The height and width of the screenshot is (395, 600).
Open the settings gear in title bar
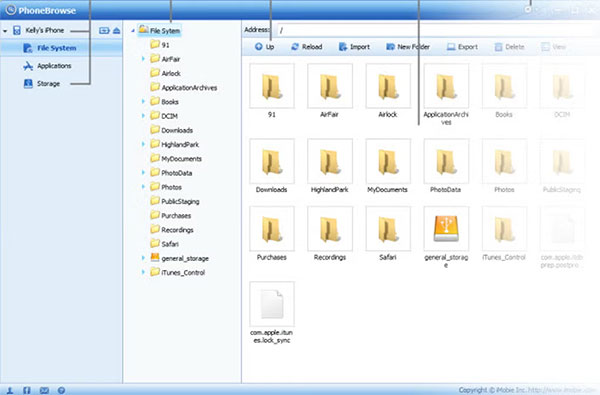click(x=528, y=10)
